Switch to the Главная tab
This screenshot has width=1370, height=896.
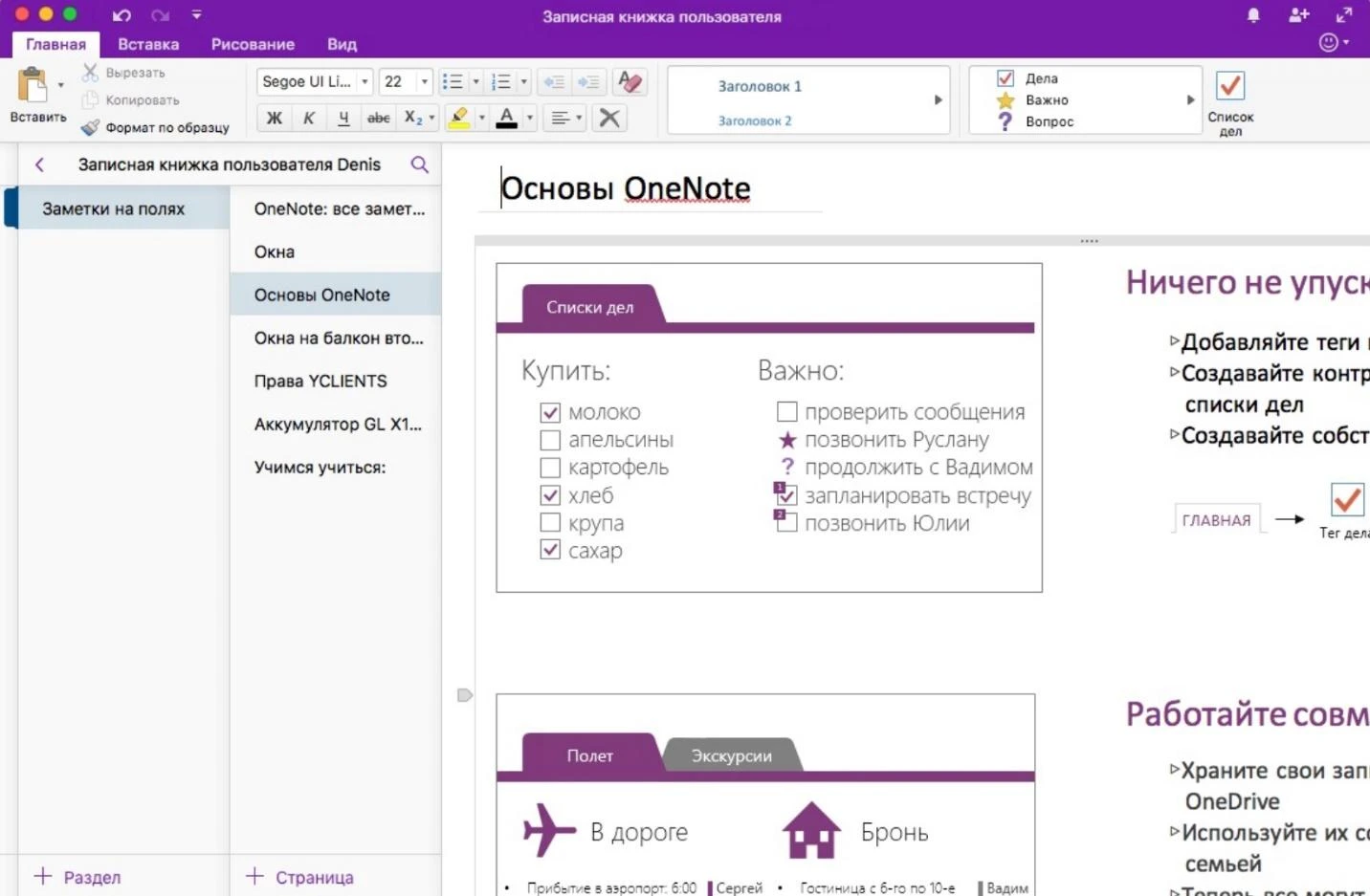click(55, 44)
